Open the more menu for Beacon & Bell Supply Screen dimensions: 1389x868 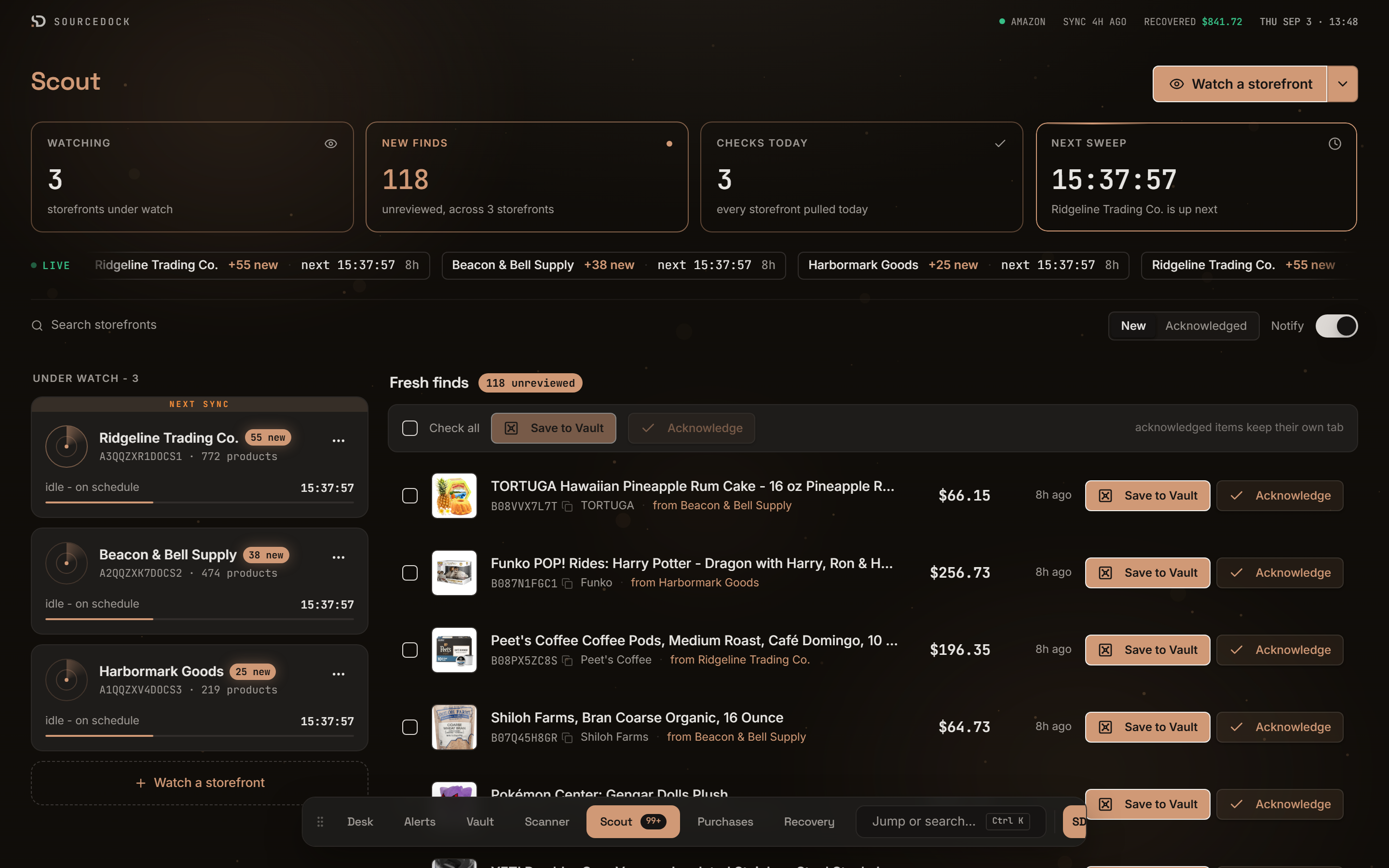339,557
